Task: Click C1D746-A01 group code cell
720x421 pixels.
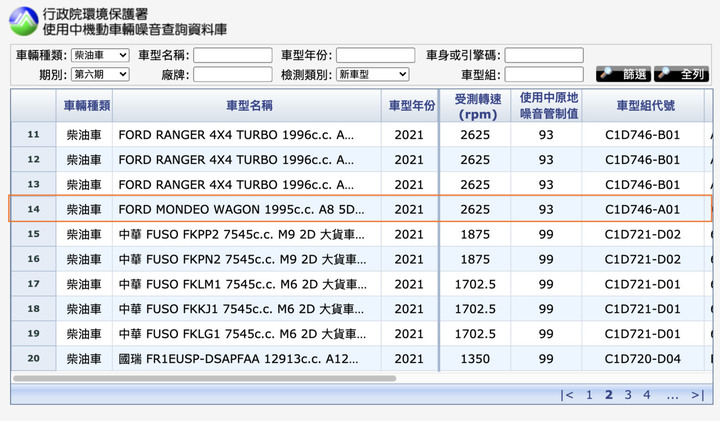Action: 642,209
